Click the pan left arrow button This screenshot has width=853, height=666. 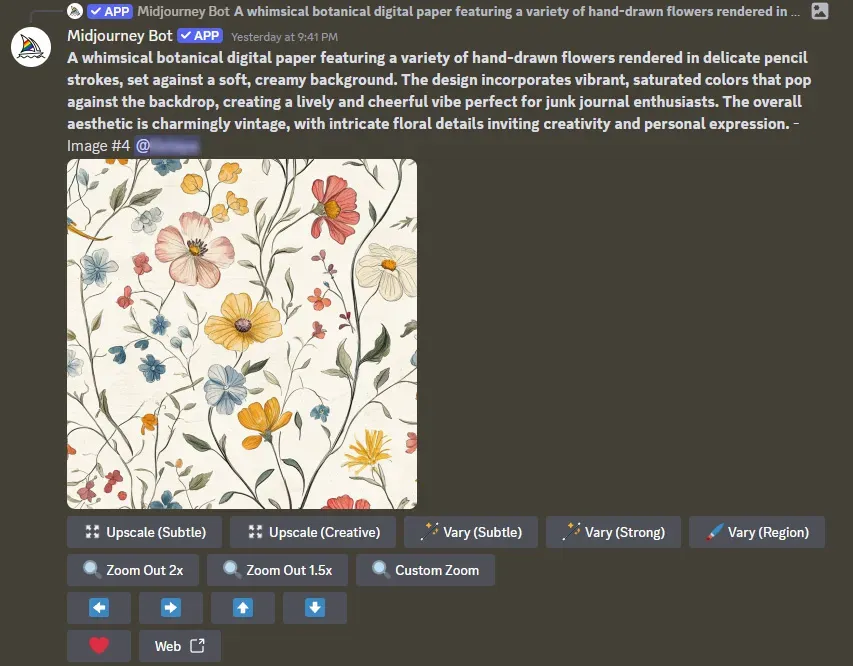(x=98, y=608)
